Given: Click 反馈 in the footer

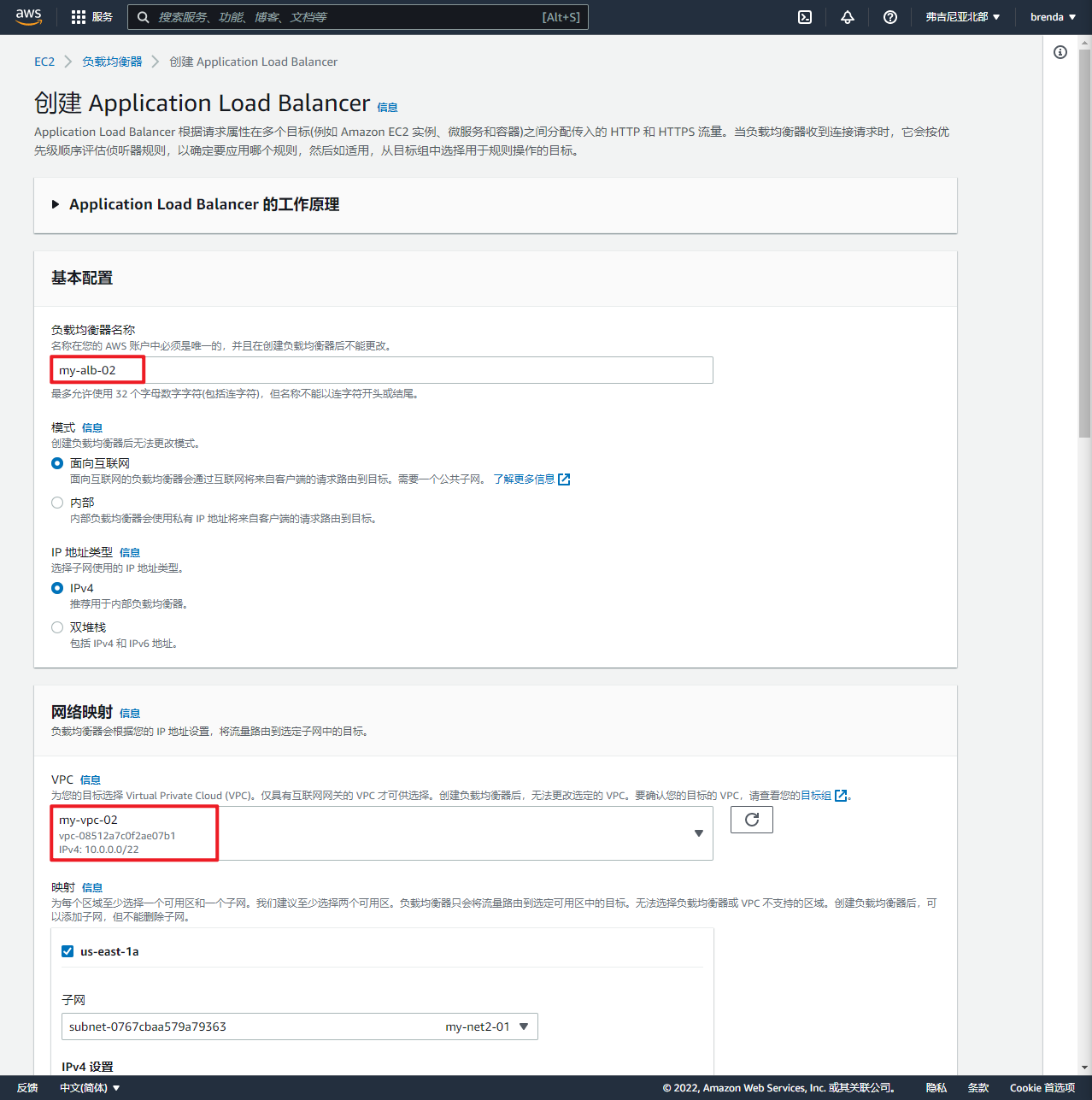Looking at the screenshot, I should click(27, 1088).
